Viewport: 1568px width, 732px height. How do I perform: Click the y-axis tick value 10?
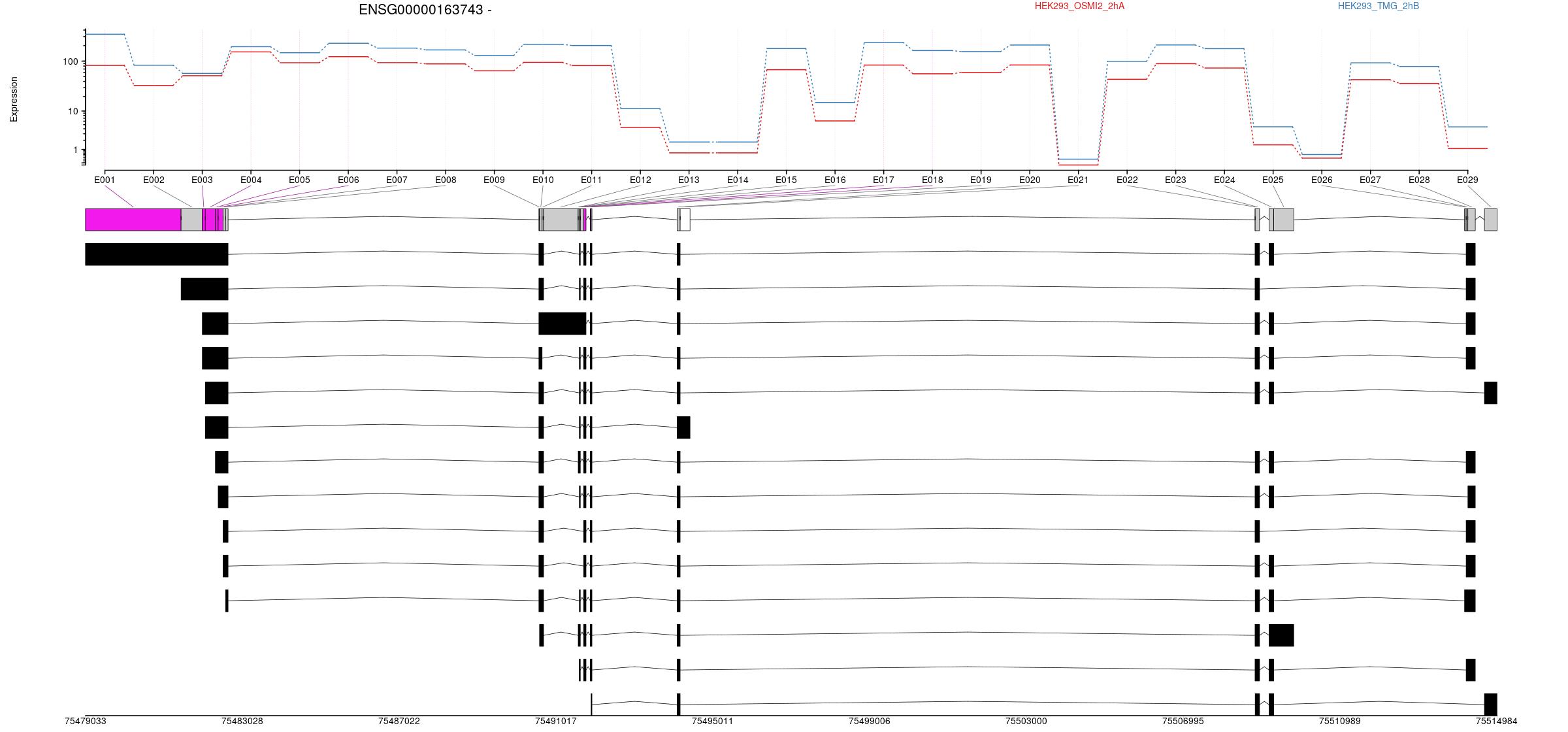(x=73, y=111)
